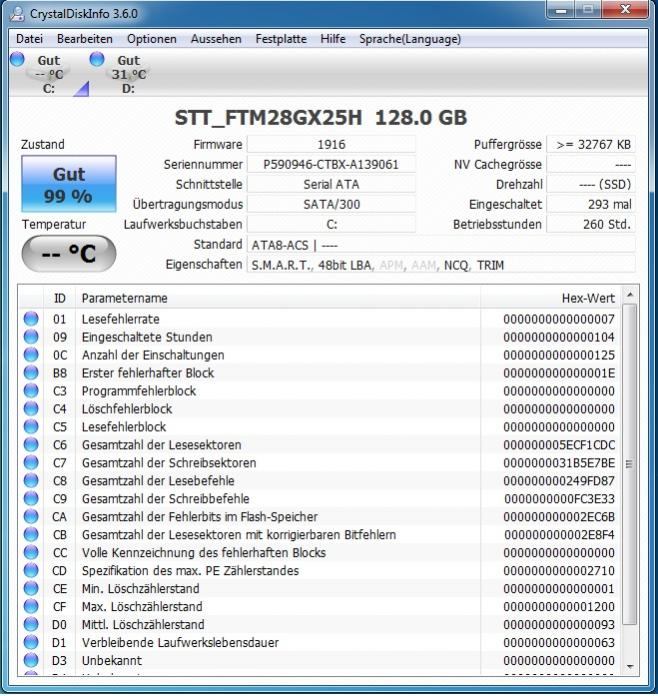Select the Gesamtzahl der Fehlerbits im Flash-Speicher text
This screenshot has width=658, height=696.
[200, 517]
